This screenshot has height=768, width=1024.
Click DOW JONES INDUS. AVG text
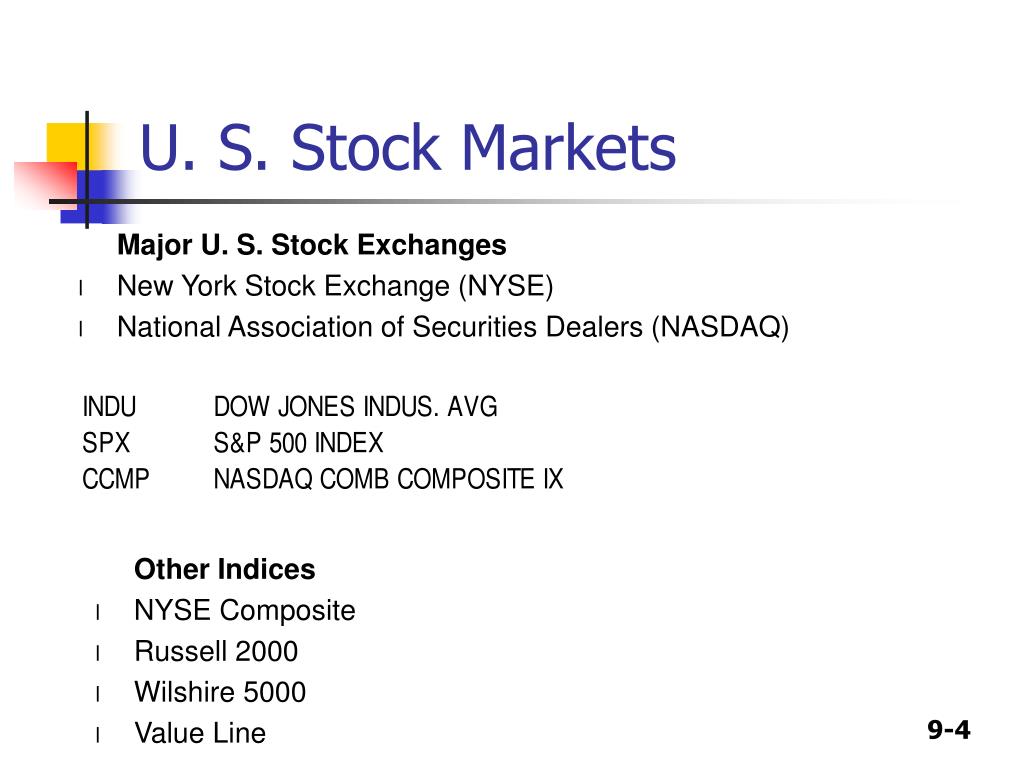pyautogui.click(x=355, y=407)
